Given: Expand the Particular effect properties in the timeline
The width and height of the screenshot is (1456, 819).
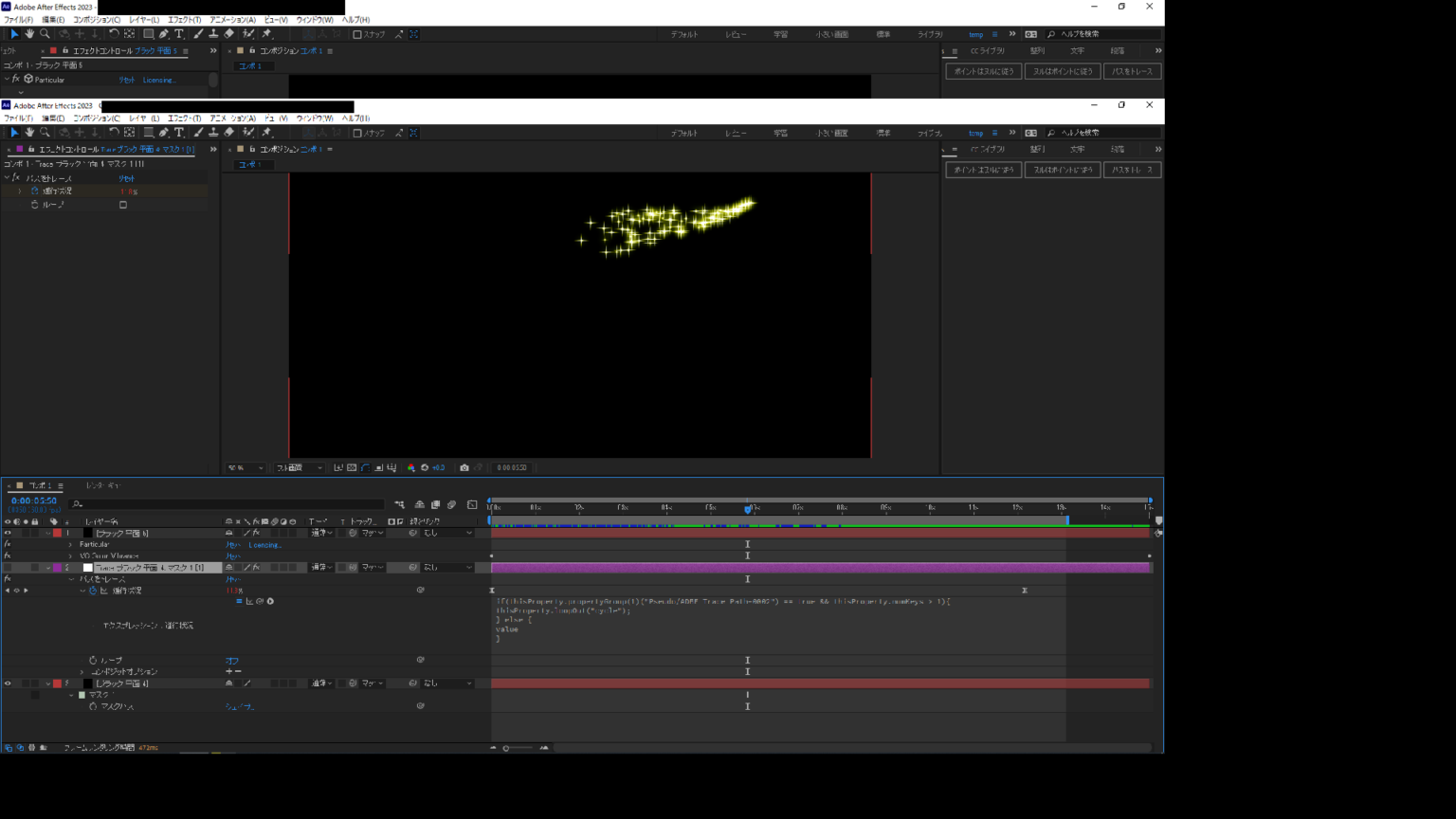Looking at the screenshot, I should click(x=71, y=544).
